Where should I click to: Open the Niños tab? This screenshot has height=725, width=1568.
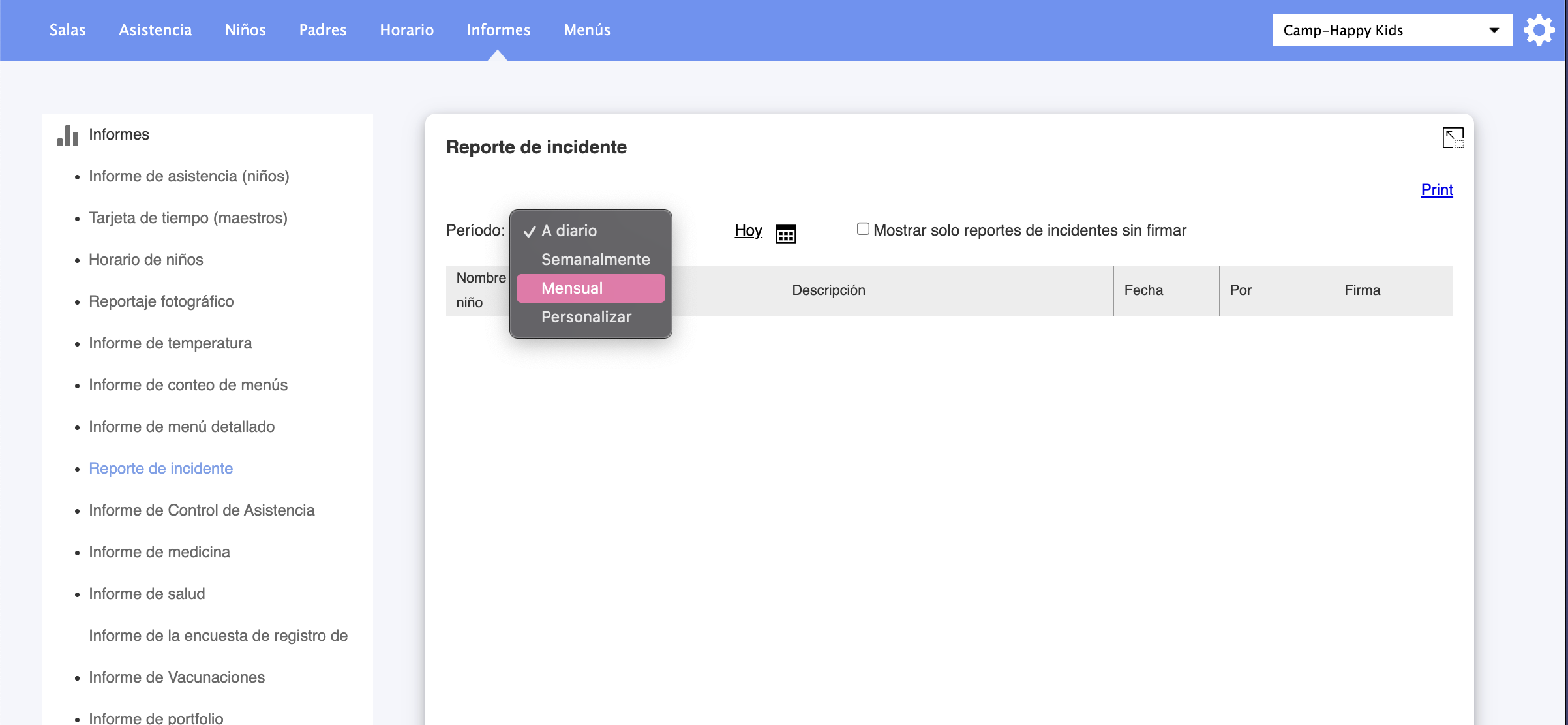(245, 30)
